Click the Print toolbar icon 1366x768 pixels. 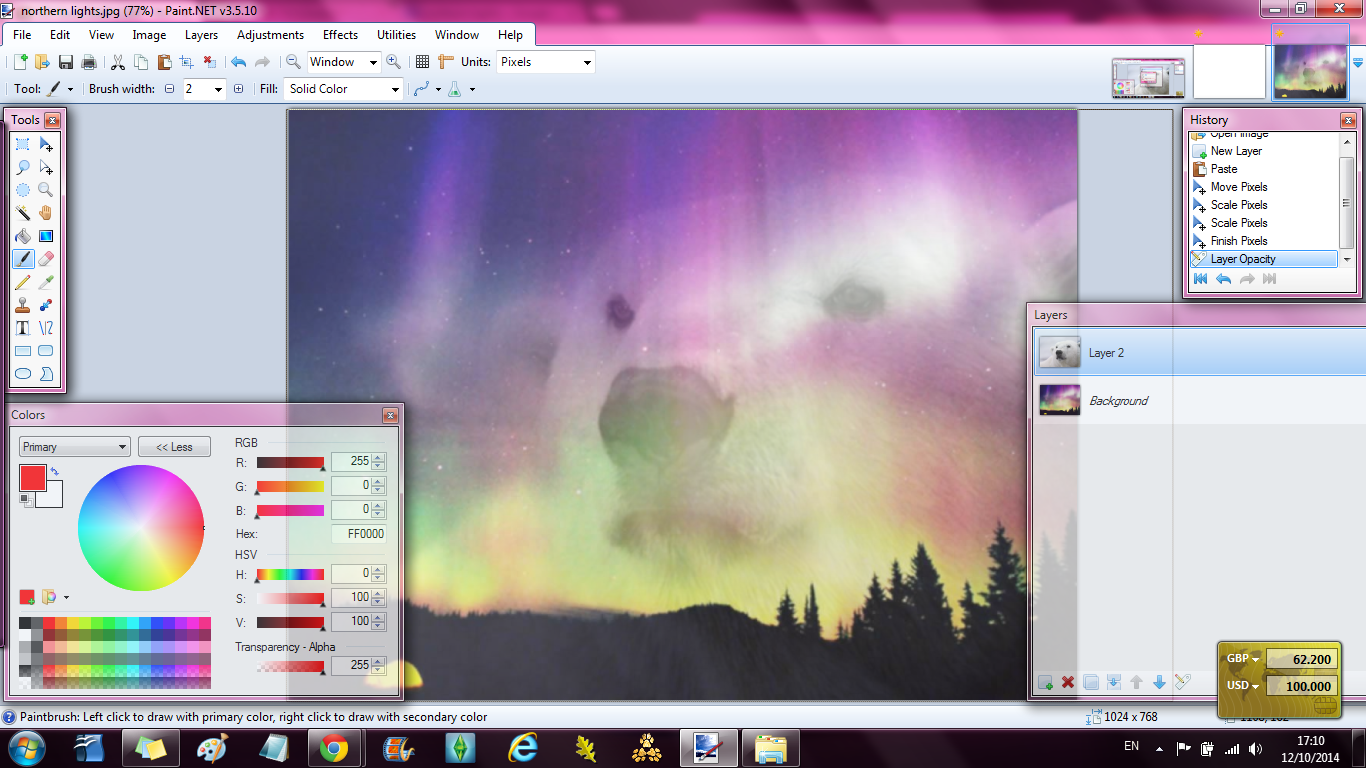89,62
